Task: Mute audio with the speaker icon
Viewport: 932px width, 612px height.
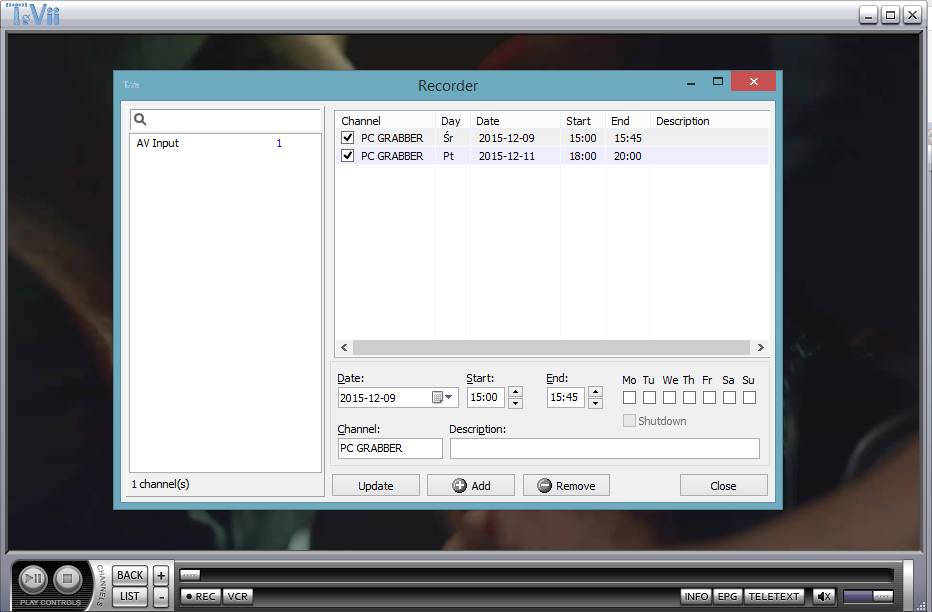Action: (x=824, y=596)
